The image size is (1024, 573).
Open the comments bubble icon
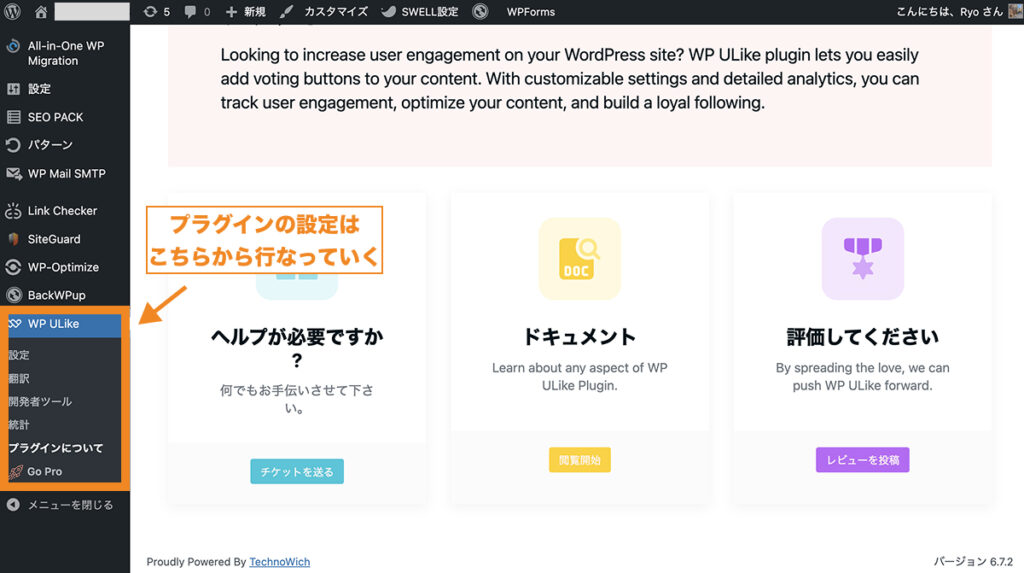197,12
